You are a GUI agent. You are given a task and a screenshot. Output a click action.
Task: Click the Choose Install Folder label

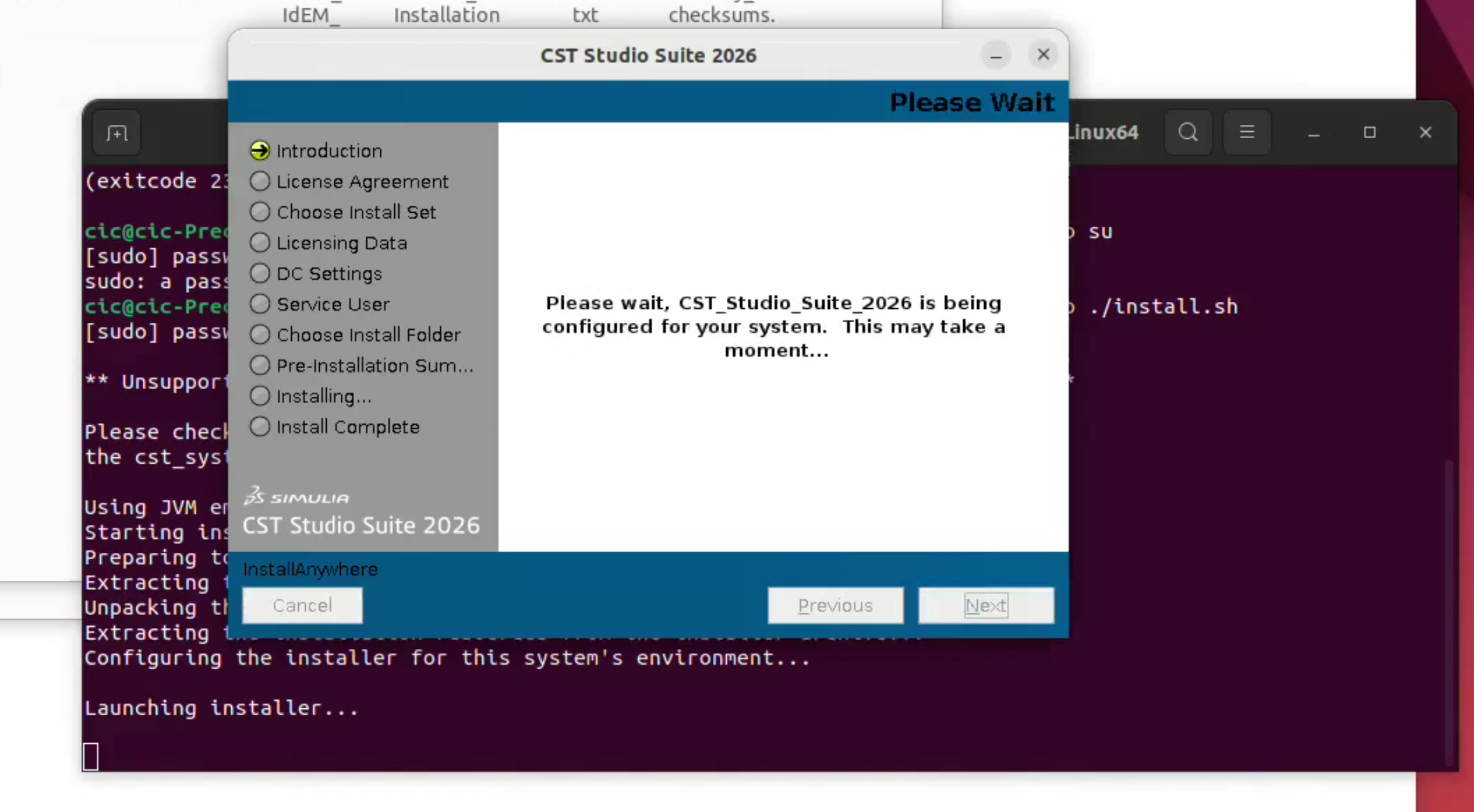(368, 334)
